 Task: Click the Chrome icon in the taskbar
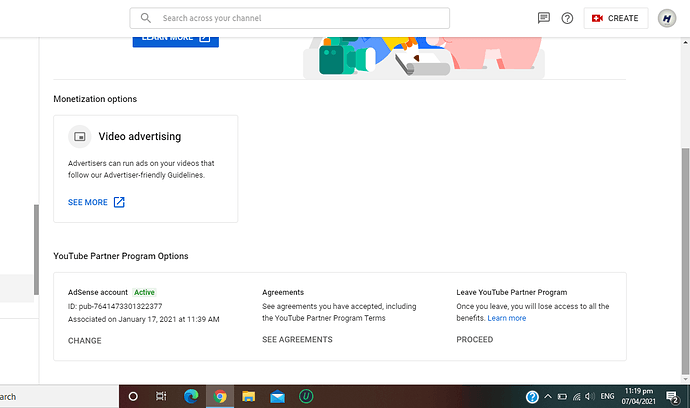click(x=220, y=397)
